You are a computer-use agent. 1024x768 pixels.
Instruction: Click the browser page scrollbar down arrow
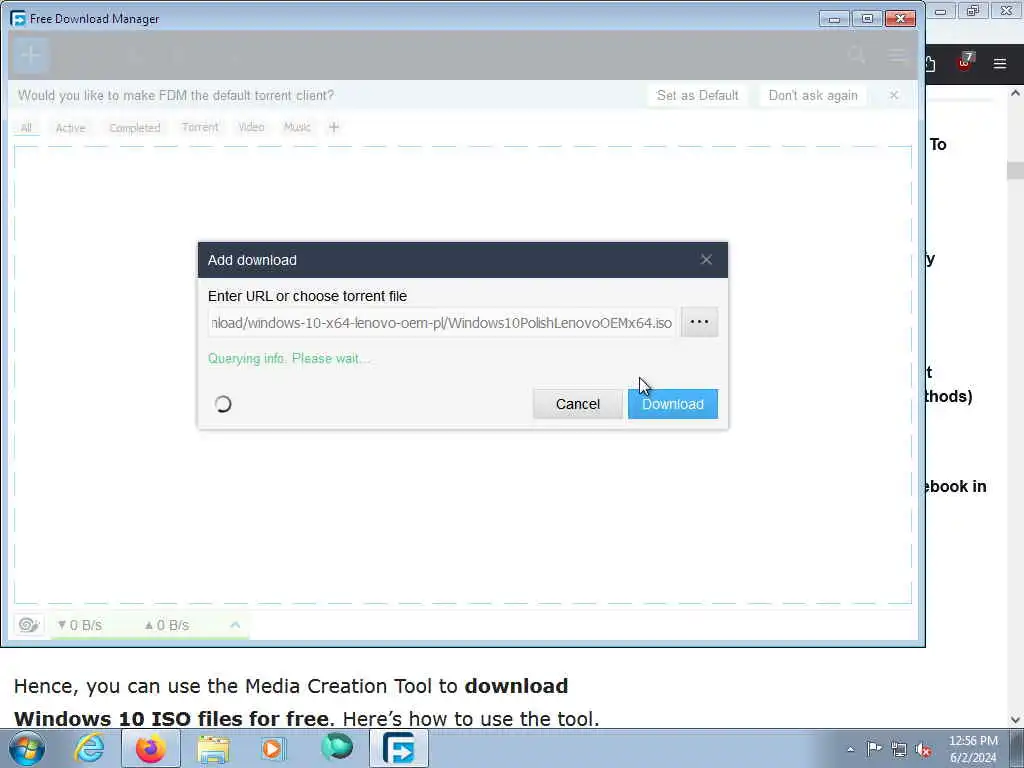[1015, 720]
